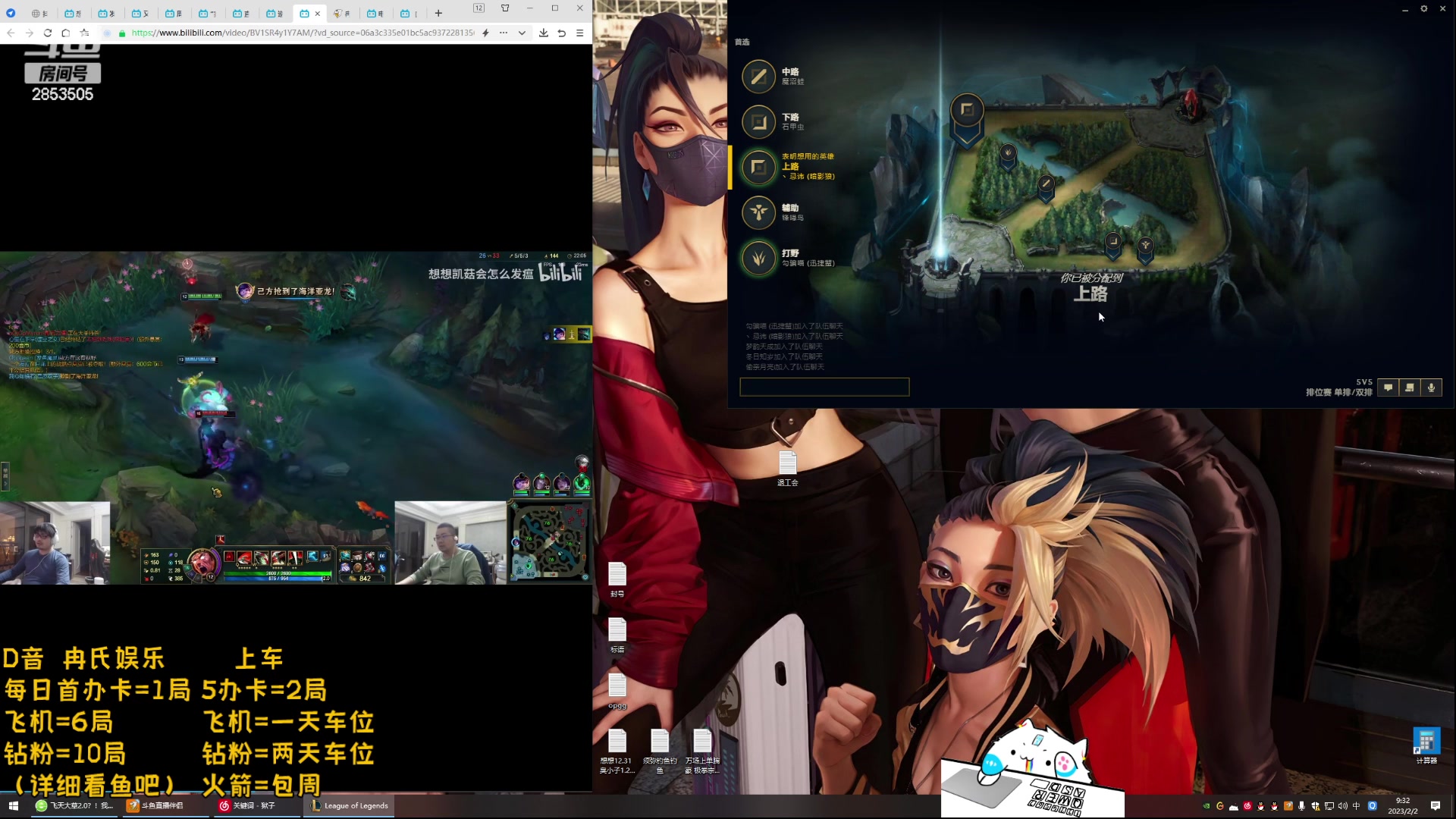Select the 中路 mid lane role icon
This screenshot has width=1456, height=819.
(x=758, y=77)
